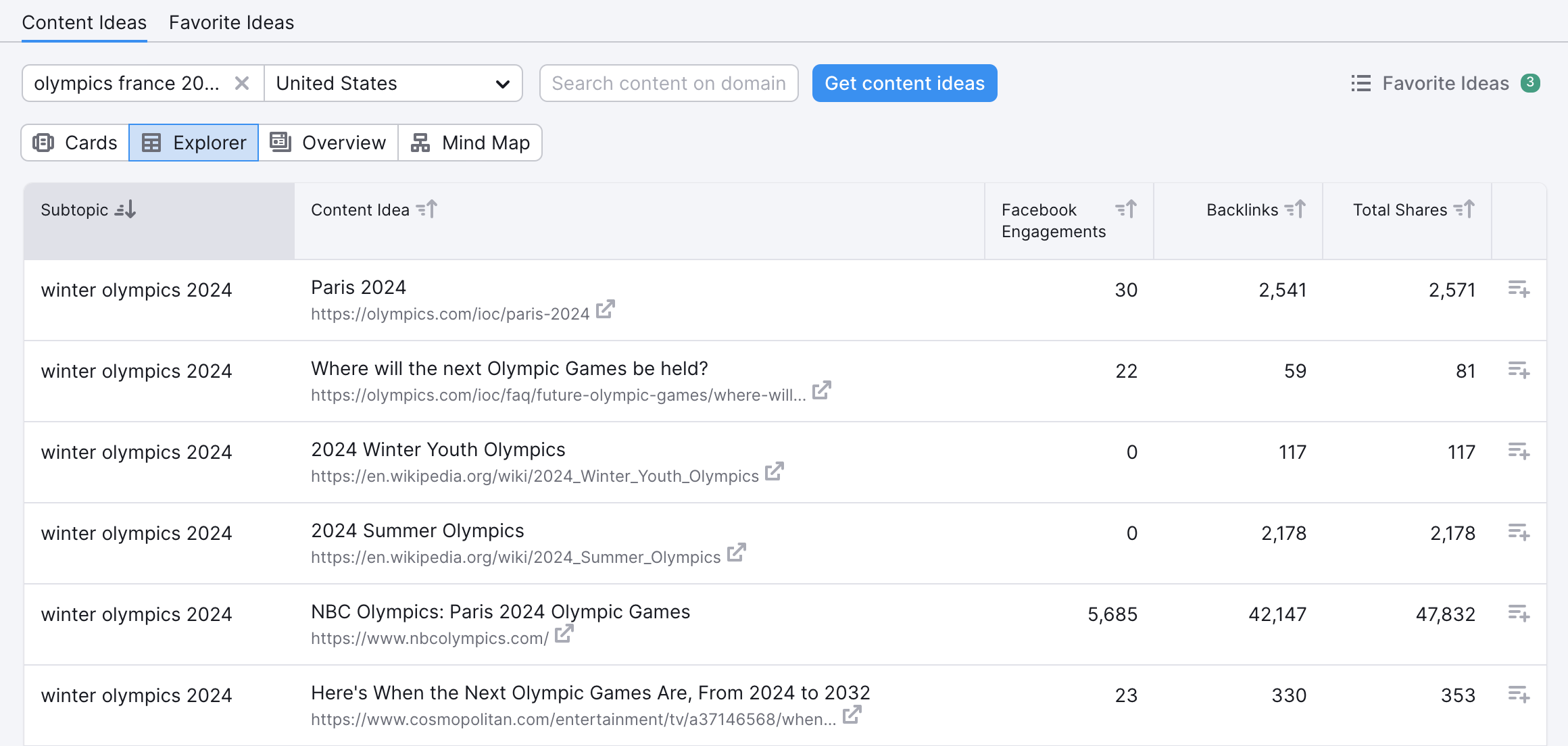Switch to Cards view
The height and width of the screenshot is (746, 1568).
pos(76,142)
